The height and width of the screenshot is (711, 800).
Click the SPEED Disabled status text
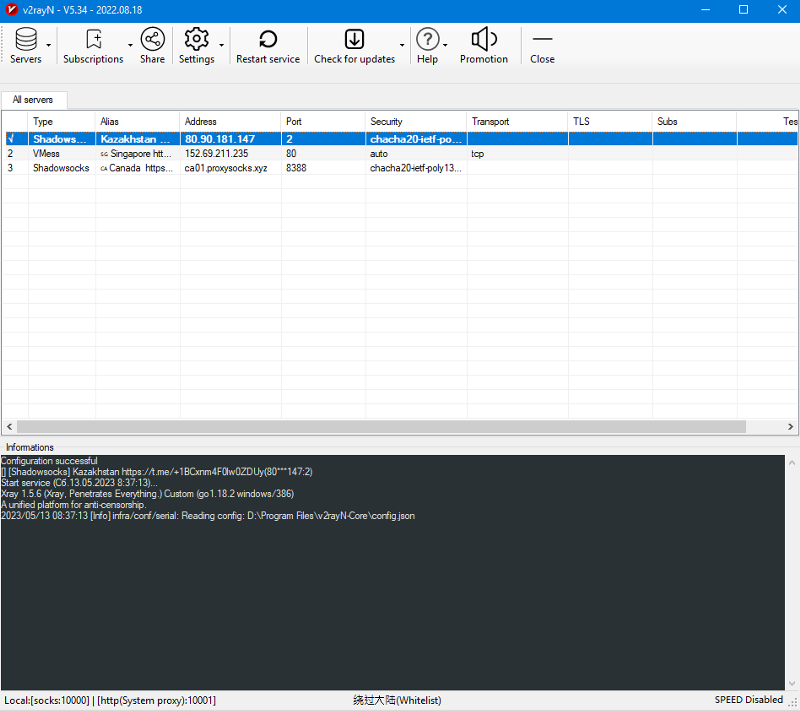click(x=748, y=700)
